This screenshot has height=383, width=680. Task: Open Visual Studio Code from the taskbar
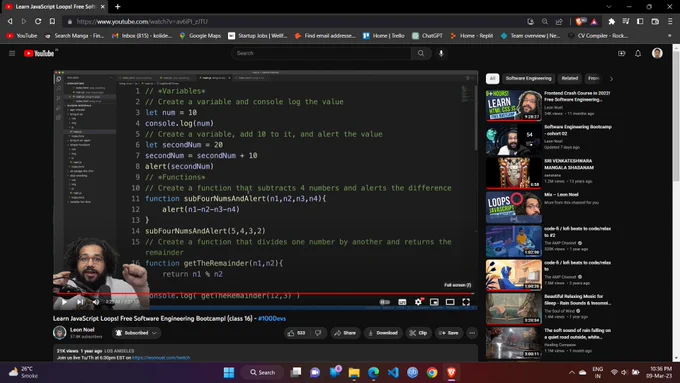393,372
